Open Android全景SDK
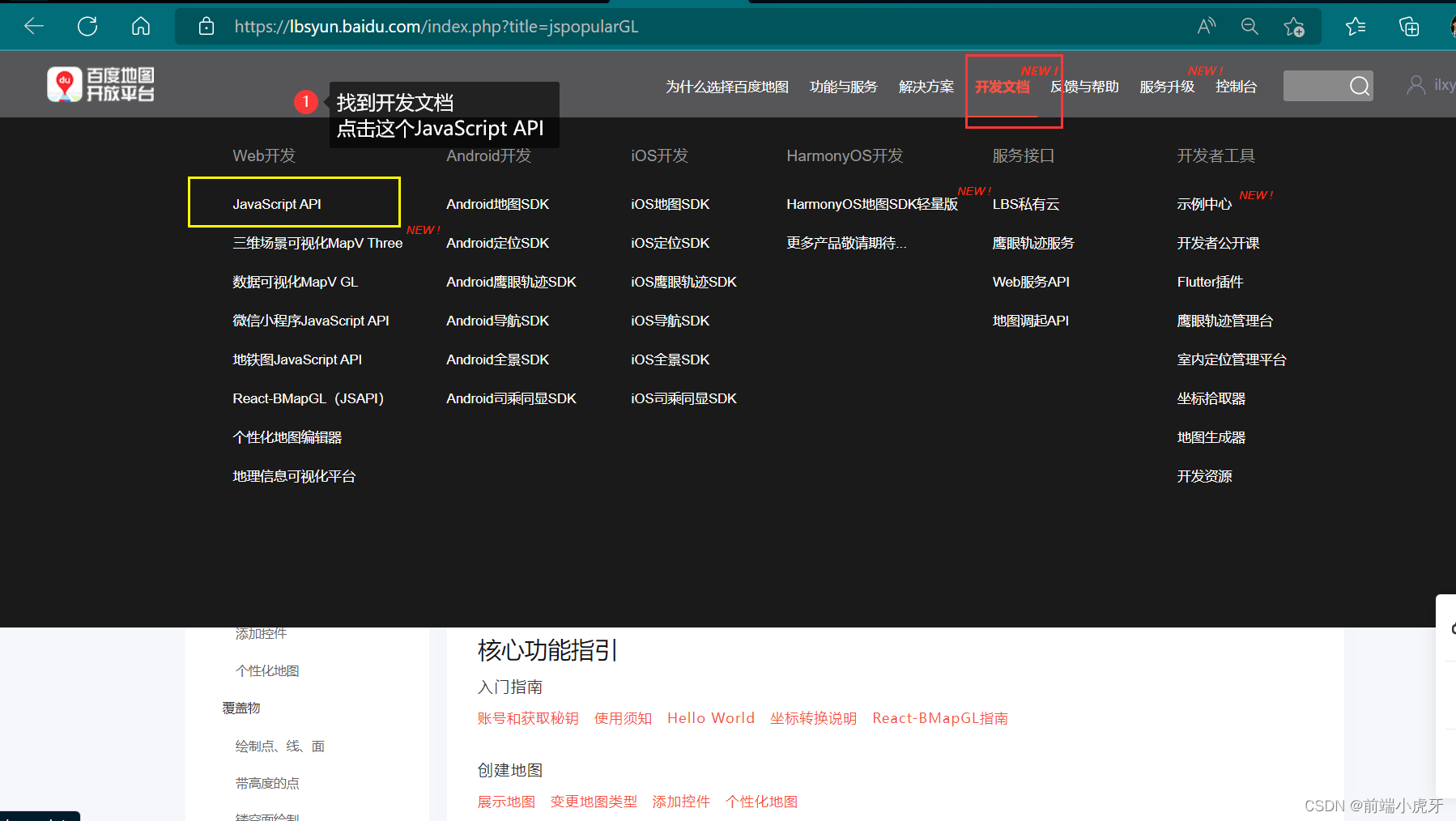The width and height of the screenshot is (1456, 821). [x=497, y=359]
